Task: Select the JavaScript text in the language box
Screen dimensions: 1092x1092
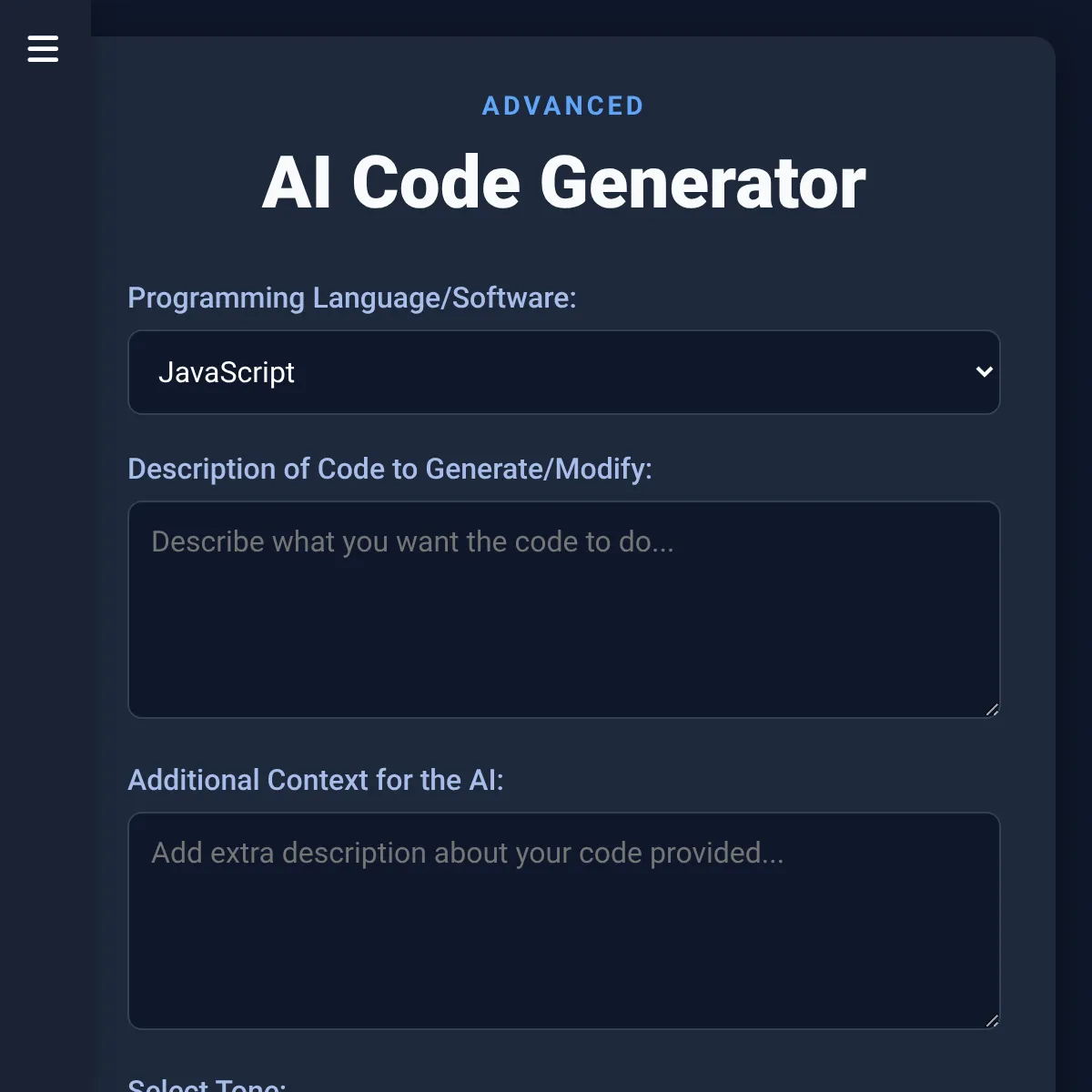Action: click(x=227, y=372)
